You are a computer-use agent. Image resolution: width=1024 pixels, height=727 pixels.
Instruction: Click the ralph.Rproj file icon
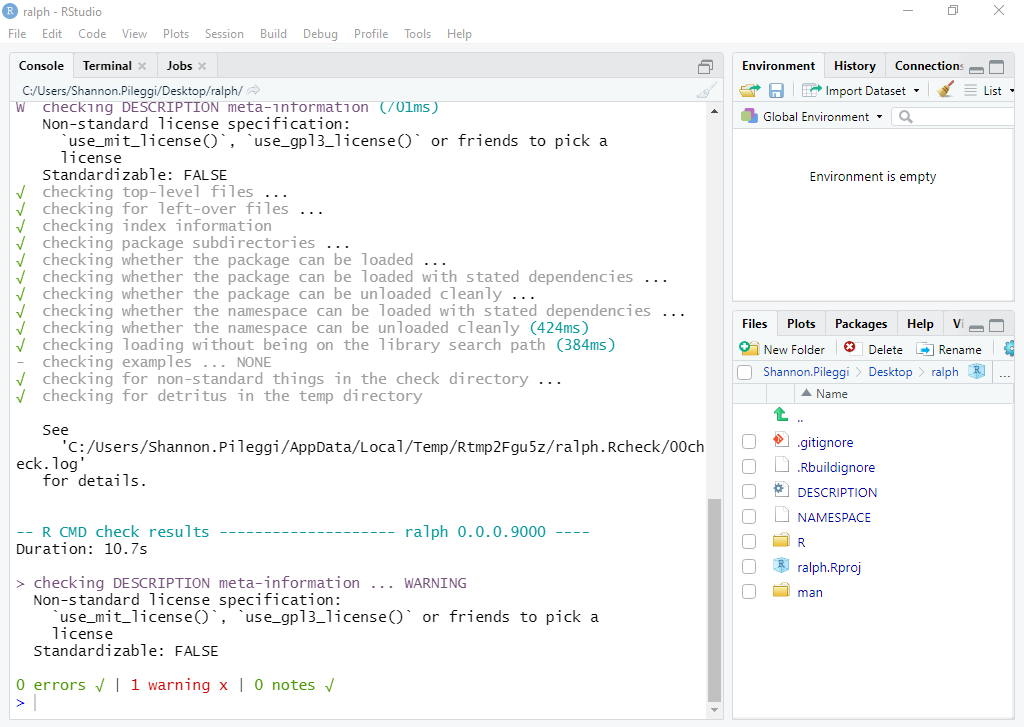point(780,566)
